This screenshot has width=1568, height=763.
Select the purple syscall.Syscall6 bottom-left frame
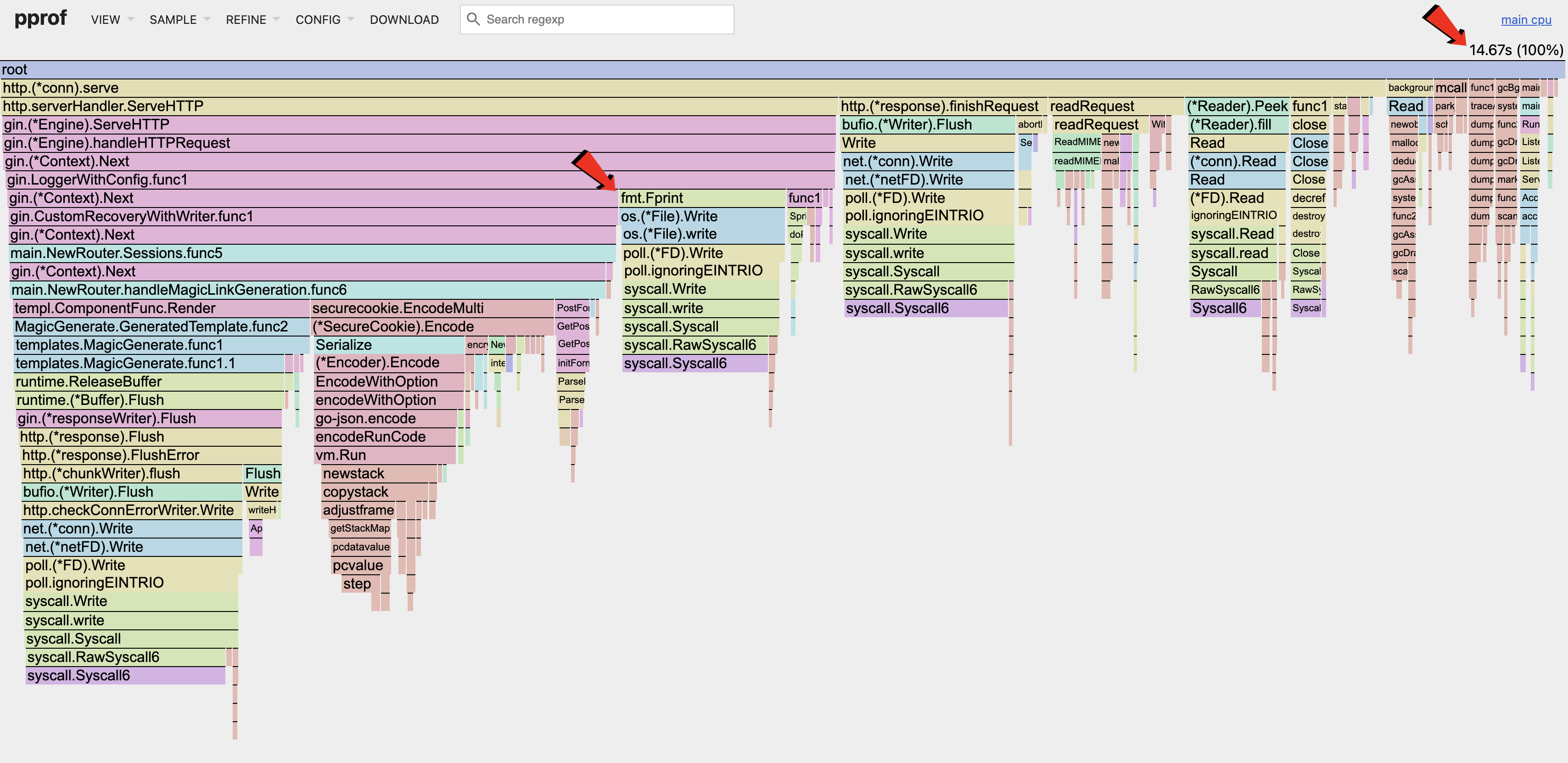coord(125,675)
